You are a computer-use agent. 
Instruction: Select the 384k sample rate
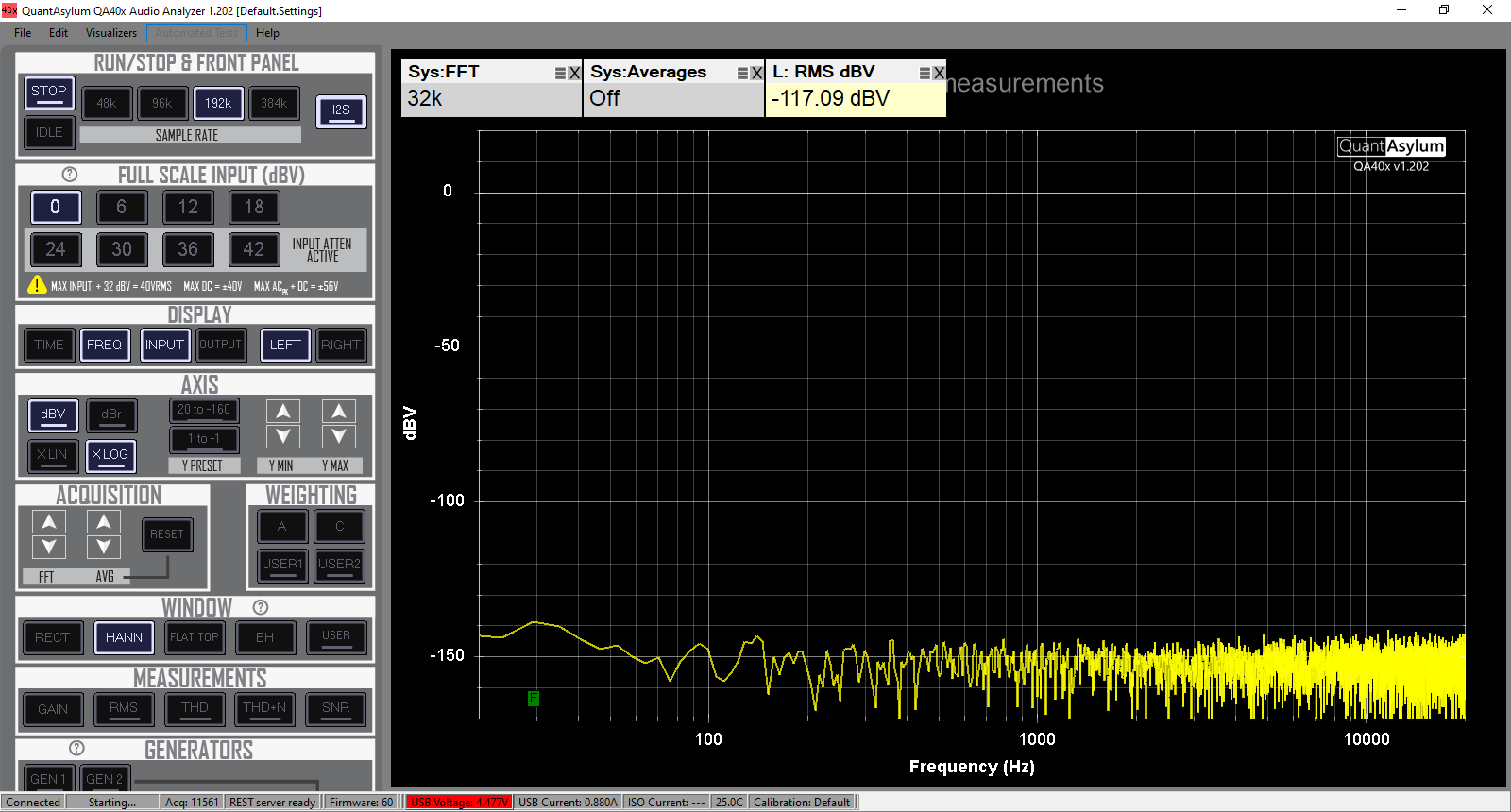274,104
